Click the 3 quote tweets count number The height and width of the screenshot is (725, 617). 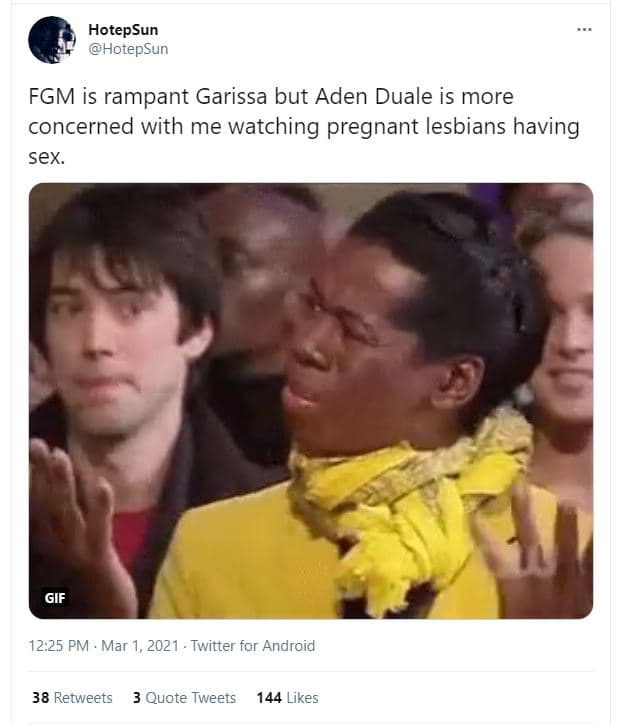(136, 697)
